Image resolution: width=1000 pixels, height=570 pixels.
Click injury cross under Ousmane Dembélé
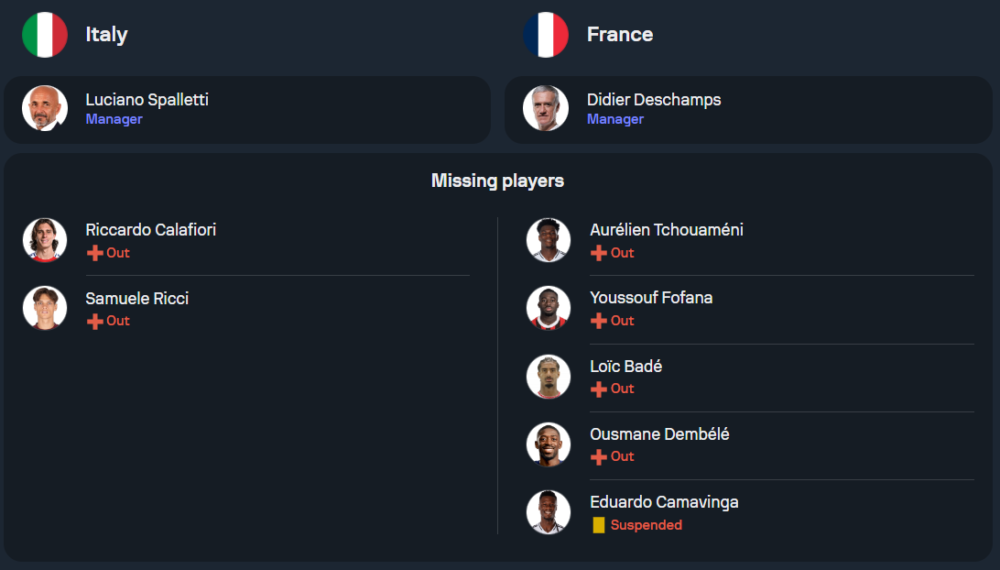click(x=599, y=457)
